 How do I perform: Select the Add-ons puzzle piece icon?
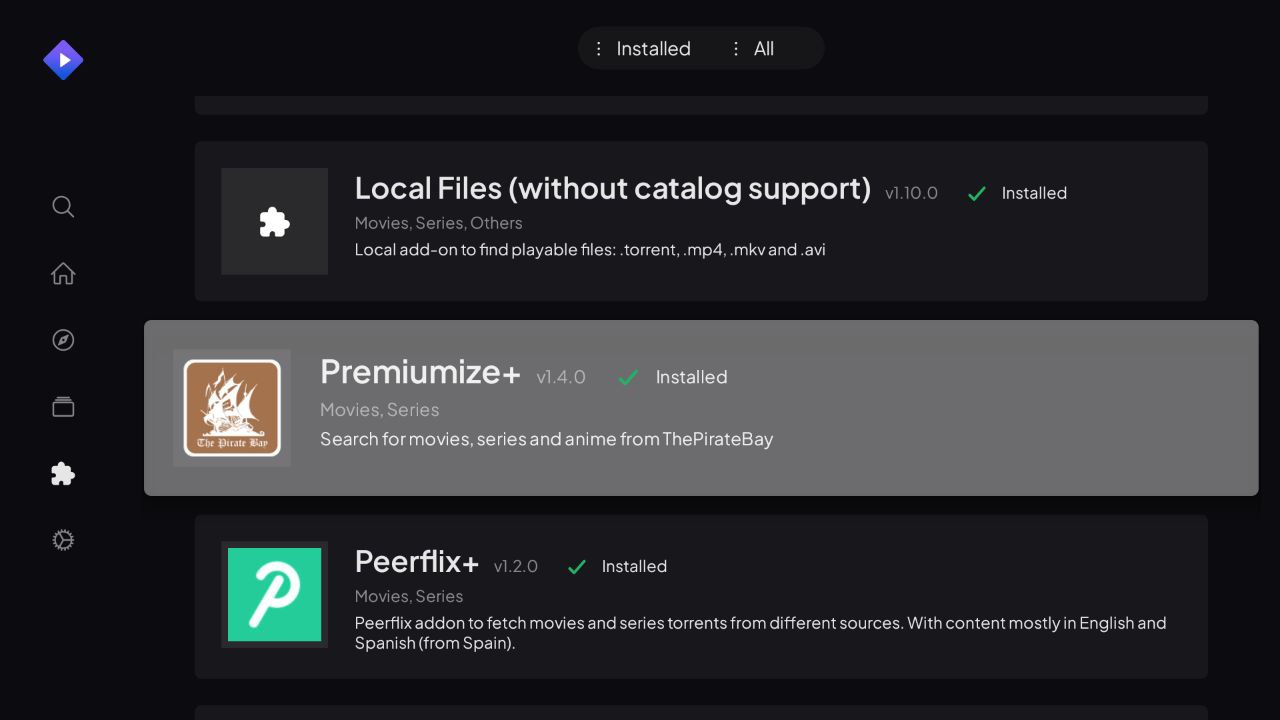click(x=62, y=473)
